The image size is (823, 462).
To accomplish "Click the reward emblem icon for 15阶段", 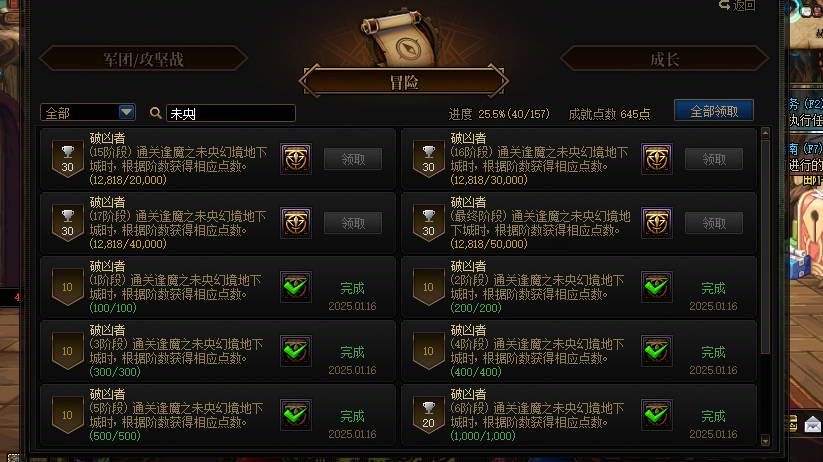I will 296,159.
